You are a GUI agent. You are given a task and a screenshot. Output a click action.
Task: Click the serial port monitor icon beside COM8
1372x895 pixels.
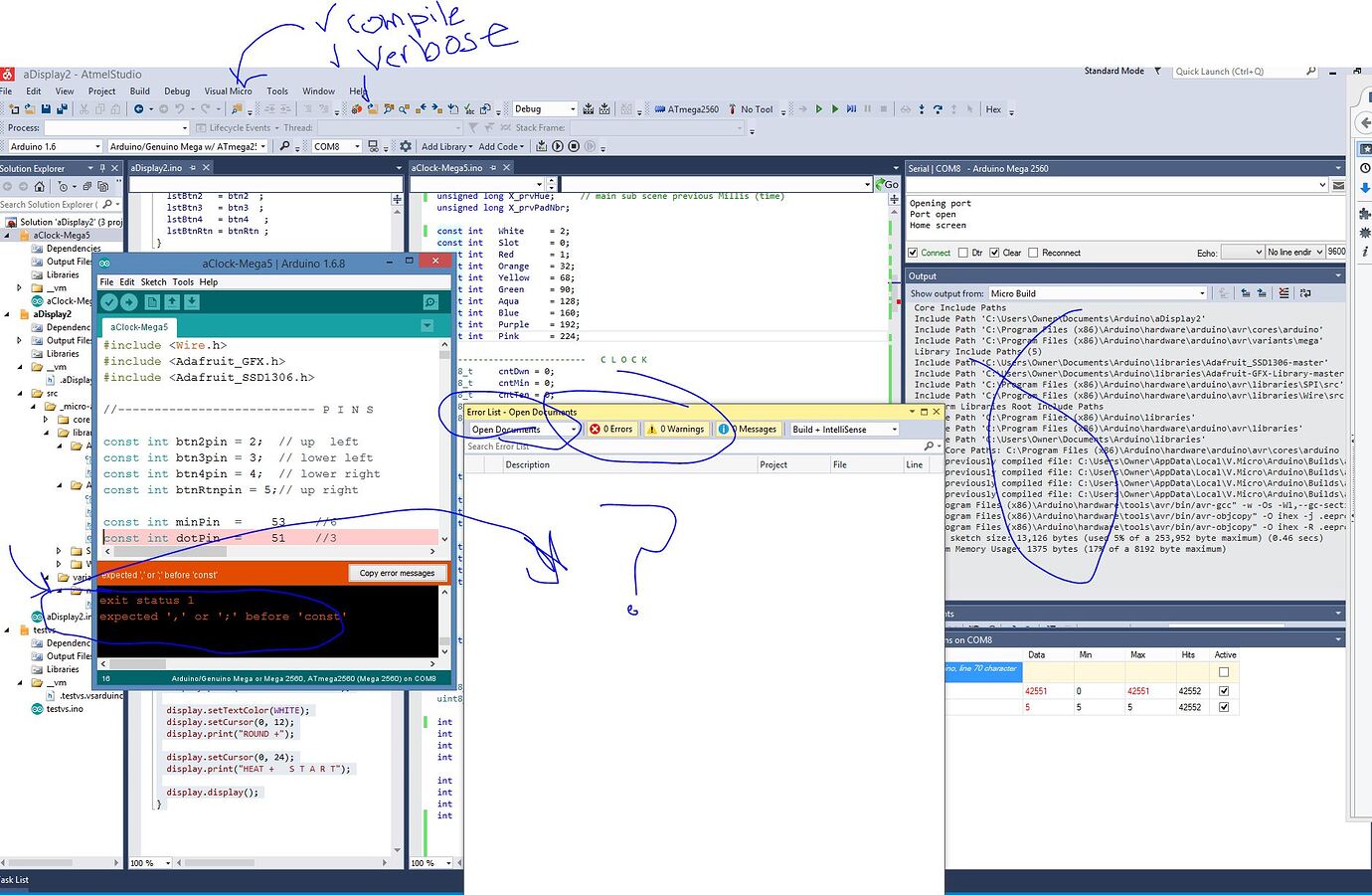point(373,146)
